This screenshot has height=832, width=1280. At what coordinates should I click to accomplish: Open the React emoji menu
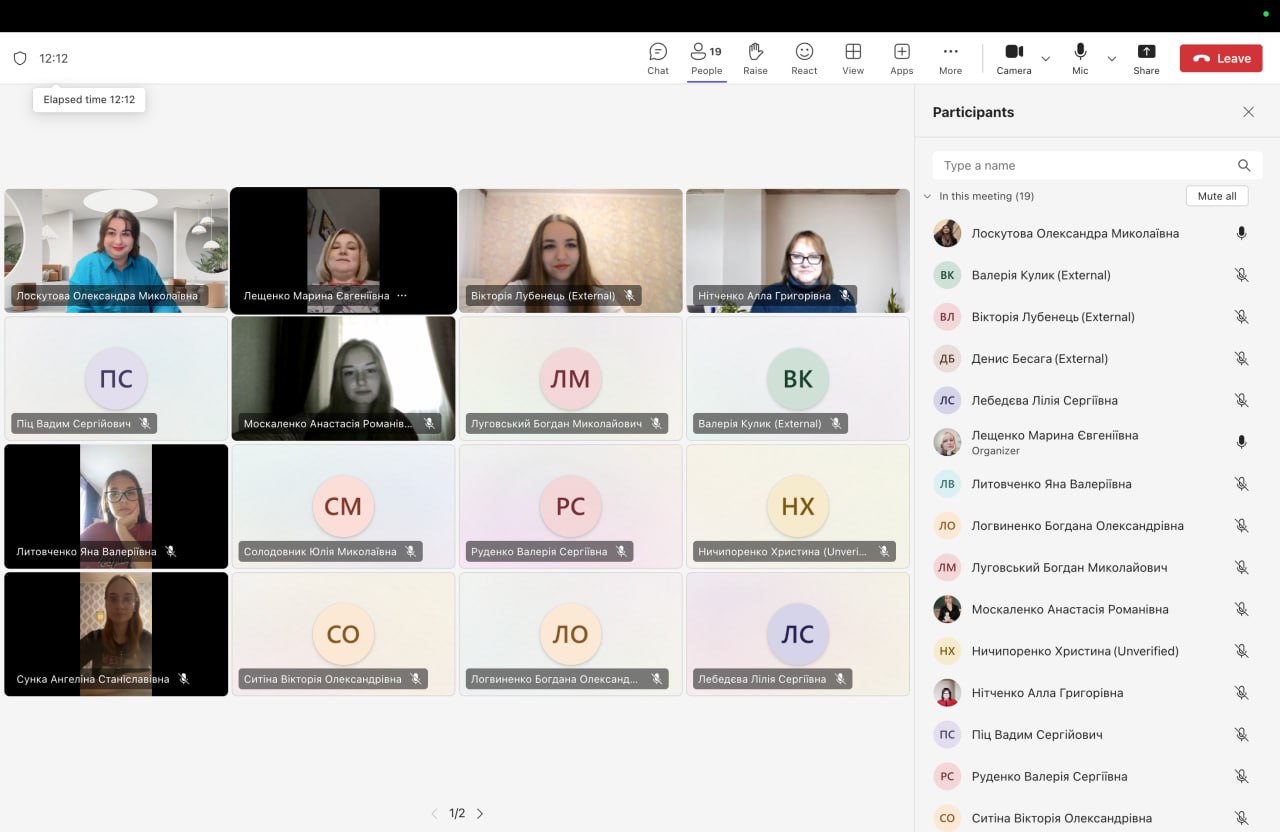(804, 58)
